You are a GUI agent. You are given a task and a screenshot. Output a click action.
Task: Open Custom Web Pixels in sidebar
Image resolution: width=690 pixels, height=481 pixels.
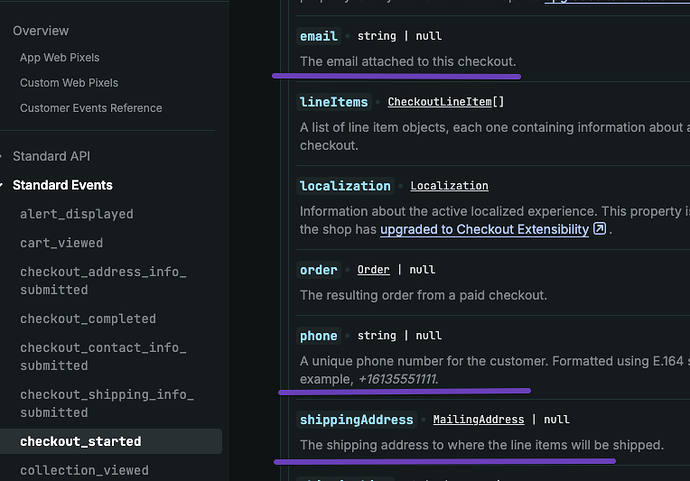(69, 83)
